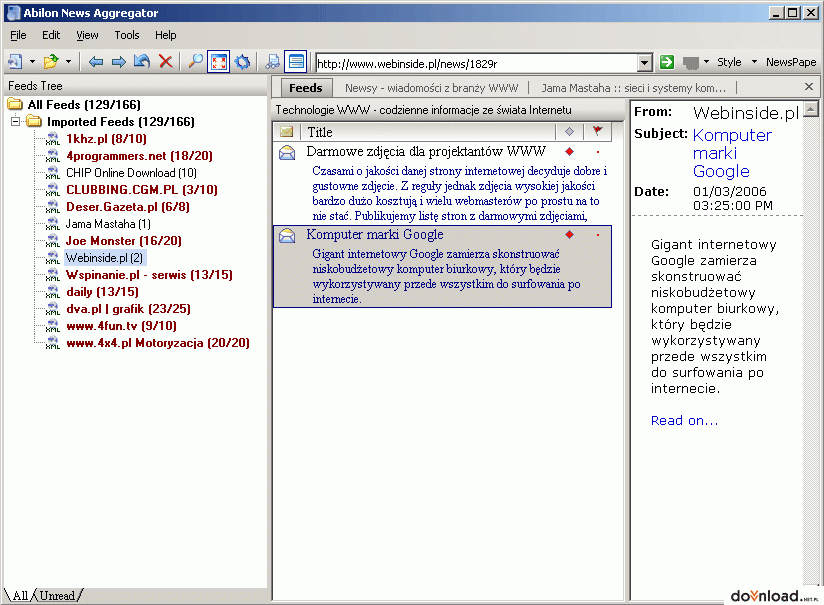Open the dropdown arrow after Style

click(x=755, y=62)
